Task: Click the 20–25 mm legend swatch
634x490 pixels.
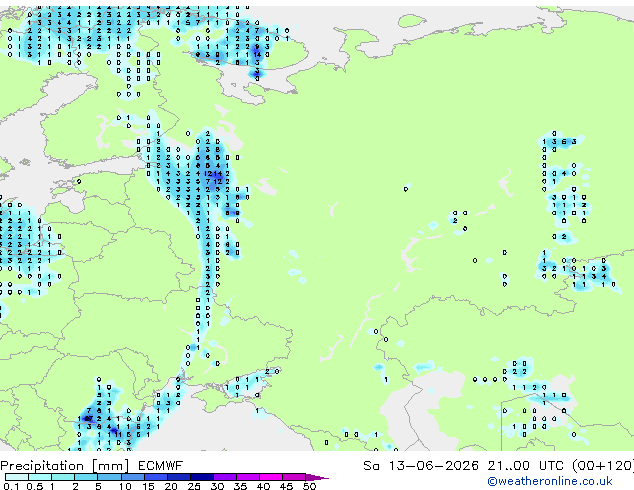Action: click(x=179, y=477)
